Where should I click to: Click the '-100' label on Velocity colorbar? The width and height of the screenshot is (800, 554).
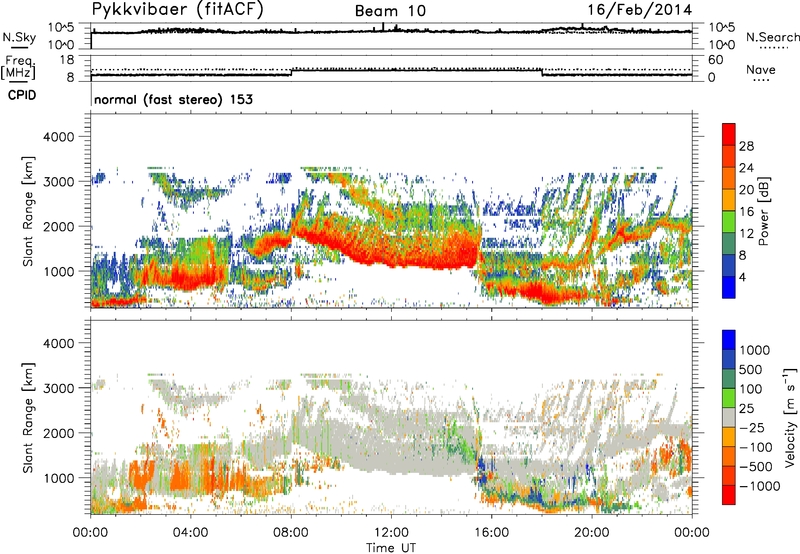click(x=755, y=447)
